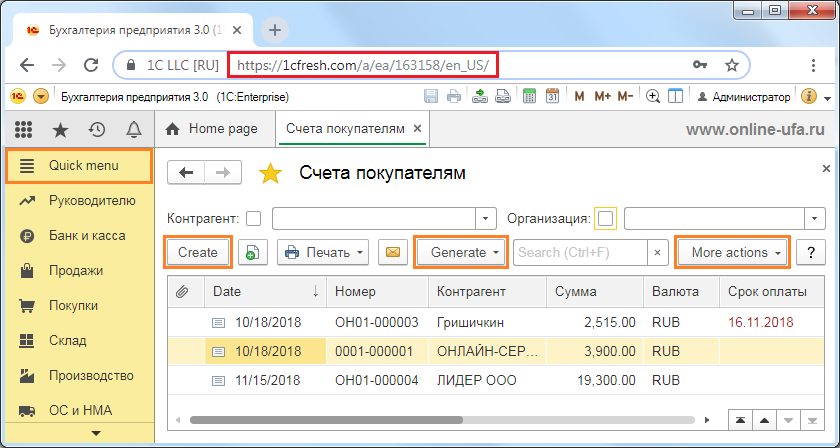840x448 pixels.
Task: Click the zoom magnifier icon in top toolbar
Action: coord(653,97)
